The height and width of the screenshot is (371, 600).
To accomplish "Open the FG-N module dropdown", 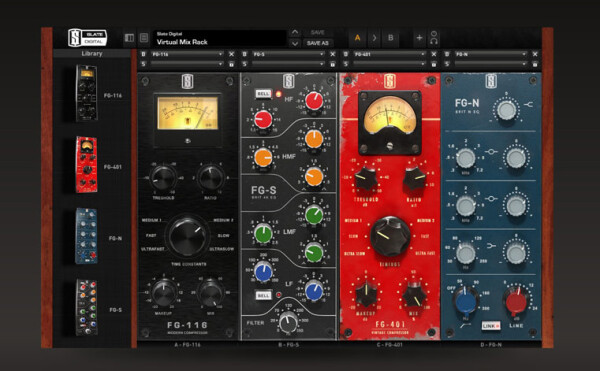I will click(x=491, y=54).
